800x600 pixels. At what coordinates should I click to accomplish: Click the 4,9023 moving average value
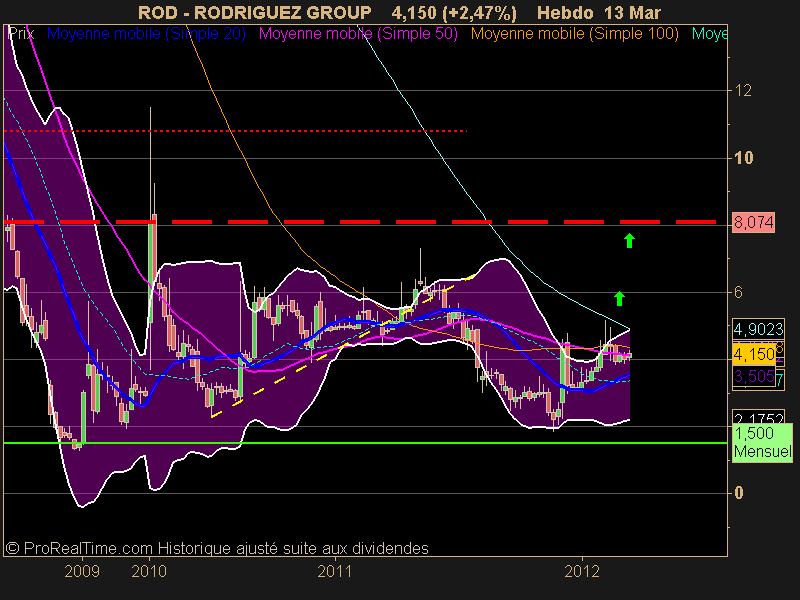point(758,329)
